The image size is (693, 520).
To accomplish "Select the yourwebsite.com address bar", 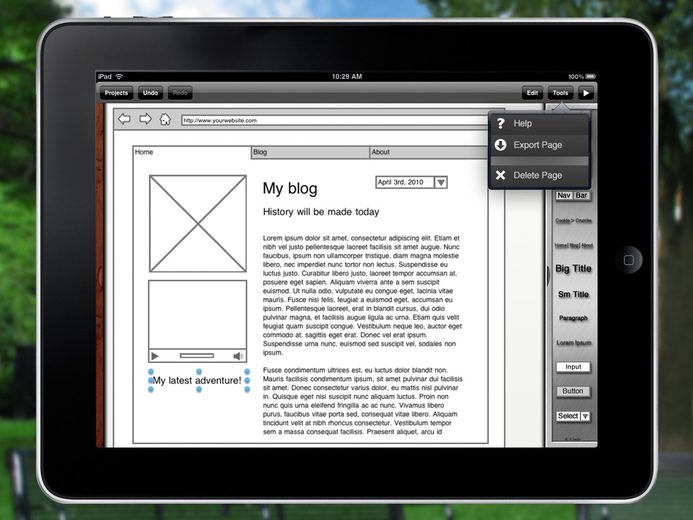I will 336,120.
